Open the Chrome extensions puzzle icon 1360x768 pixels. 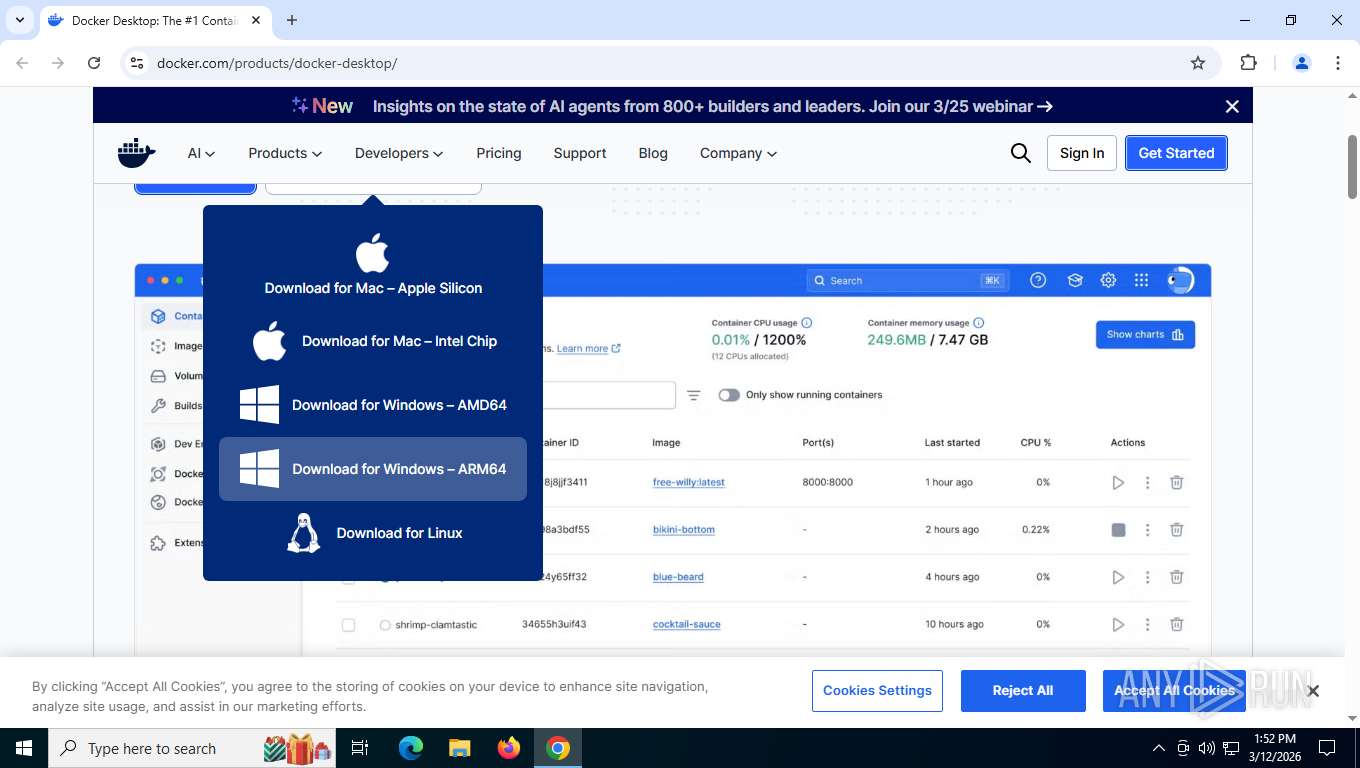1248,63
